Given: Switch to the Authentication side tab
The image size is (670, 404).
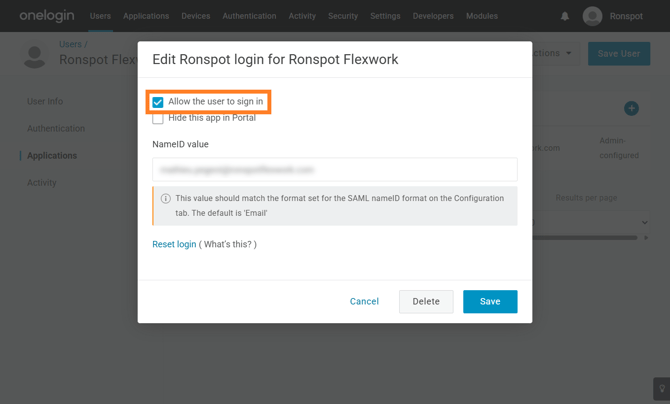Looking at the screenshot, I should (x=56, y=128).
